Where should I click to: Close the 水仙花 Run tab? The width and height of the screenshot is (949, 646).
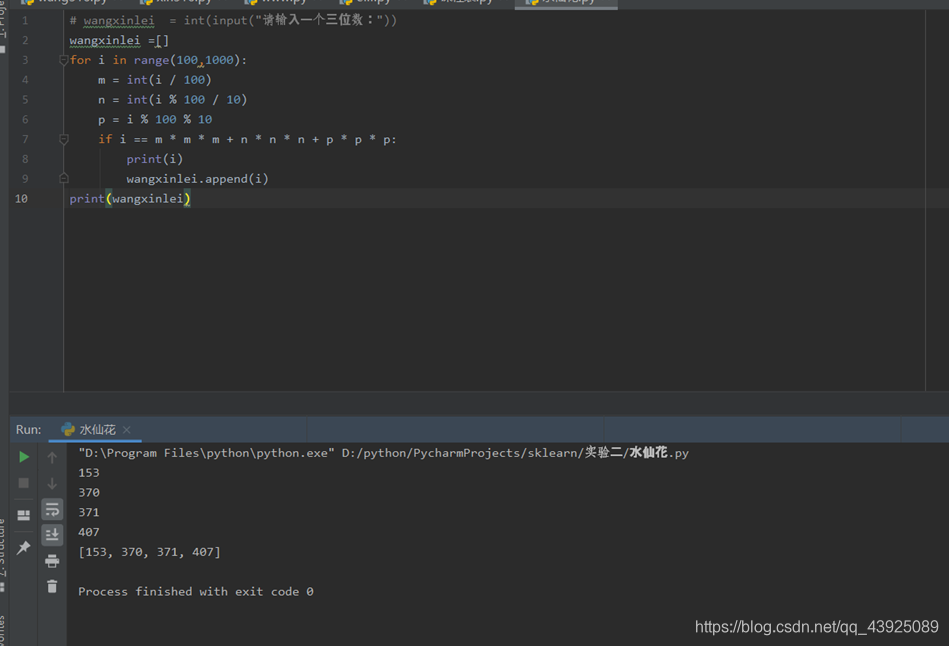(x=126, y=430)
